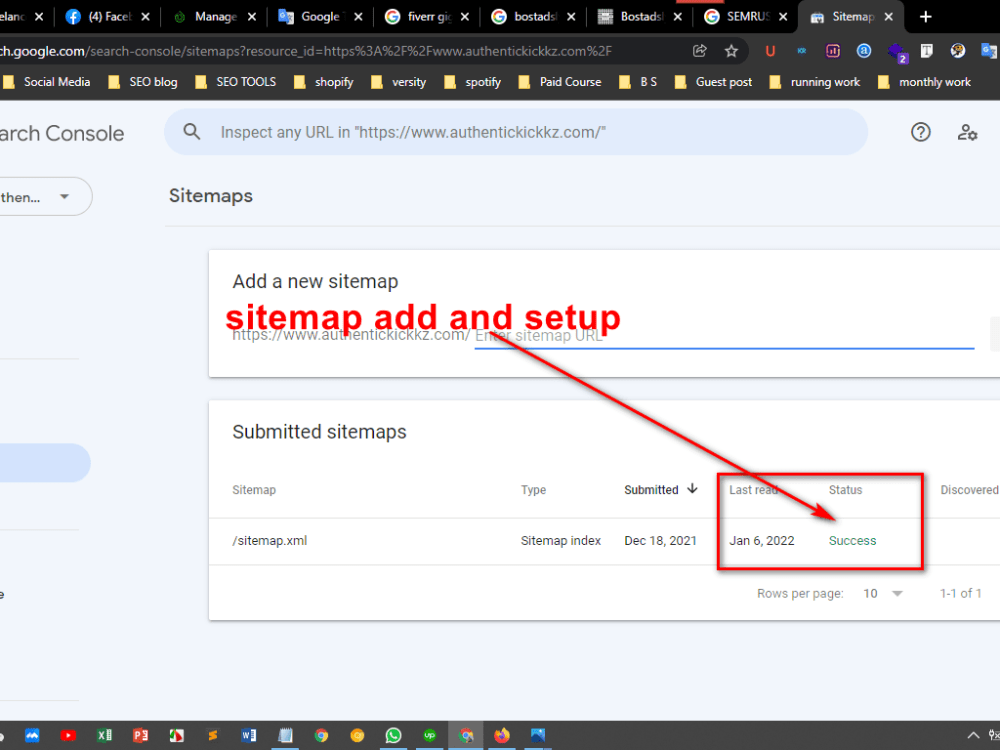Click the '1-1 of 1' pagination text
The image size is (1000, 750).
tap(960, 594)
